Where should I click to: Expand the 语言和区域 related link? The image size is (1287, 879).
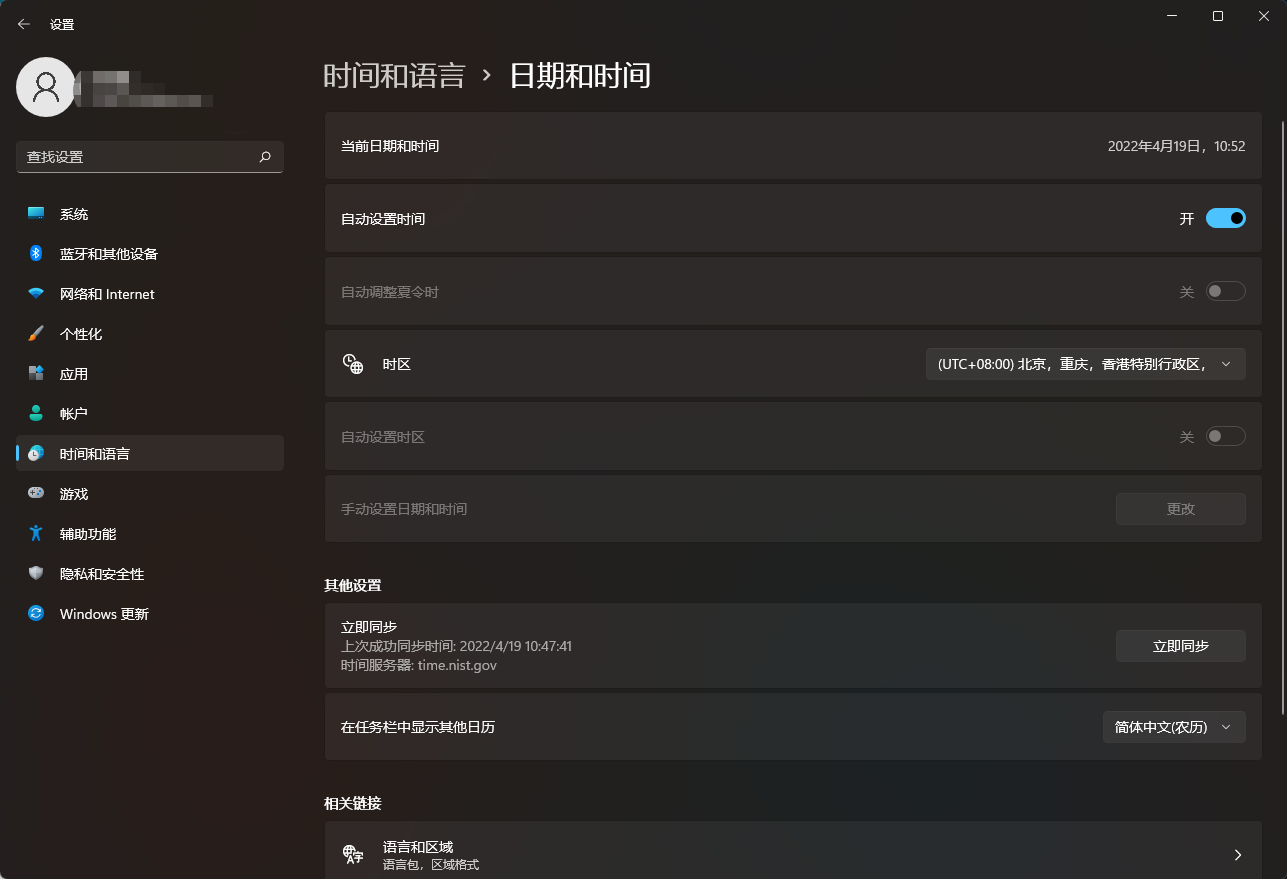[x=793, y=855]
